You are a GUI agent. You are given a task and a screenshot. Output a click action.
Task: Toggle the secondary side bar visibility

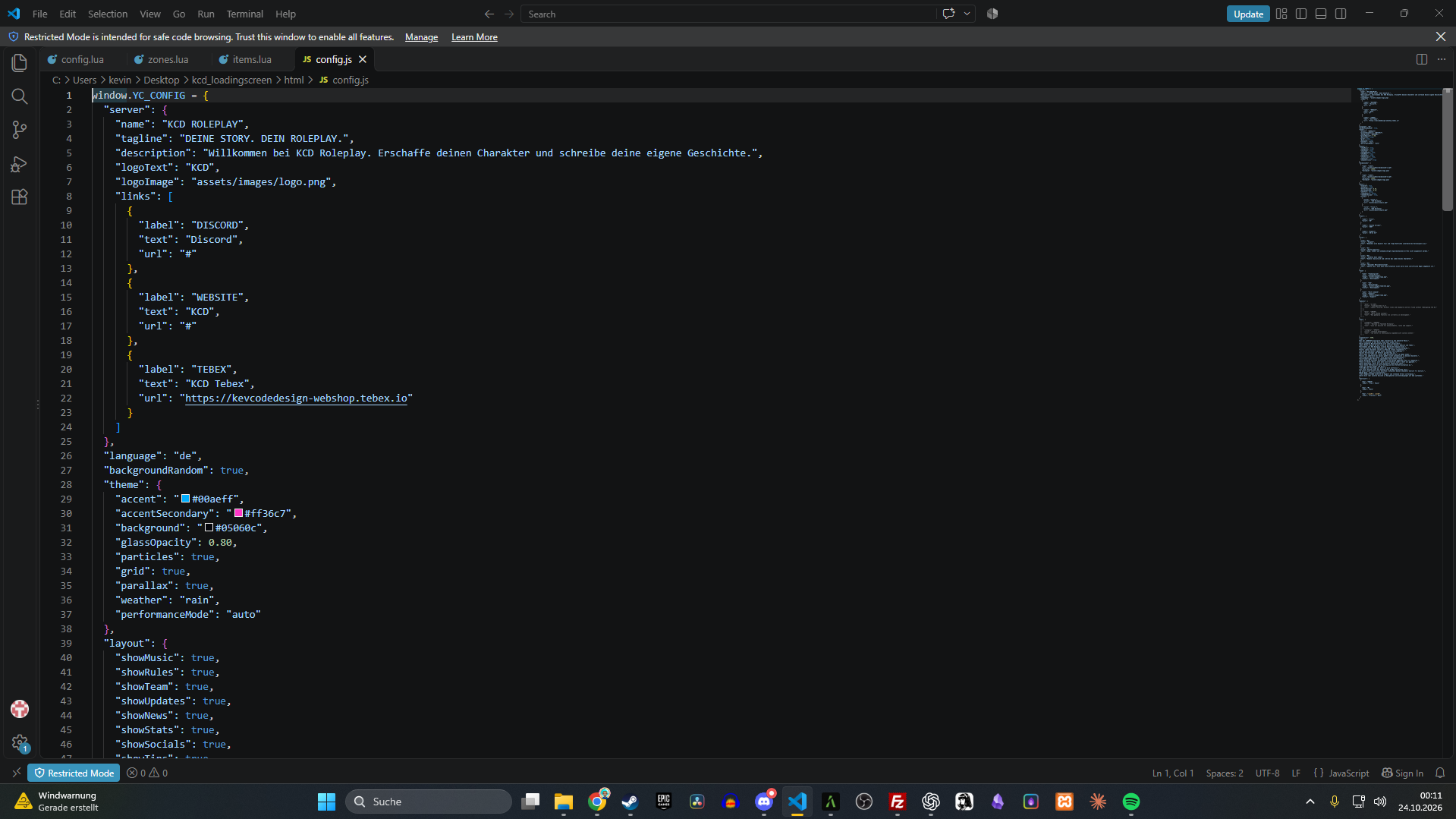(1341, 14)
